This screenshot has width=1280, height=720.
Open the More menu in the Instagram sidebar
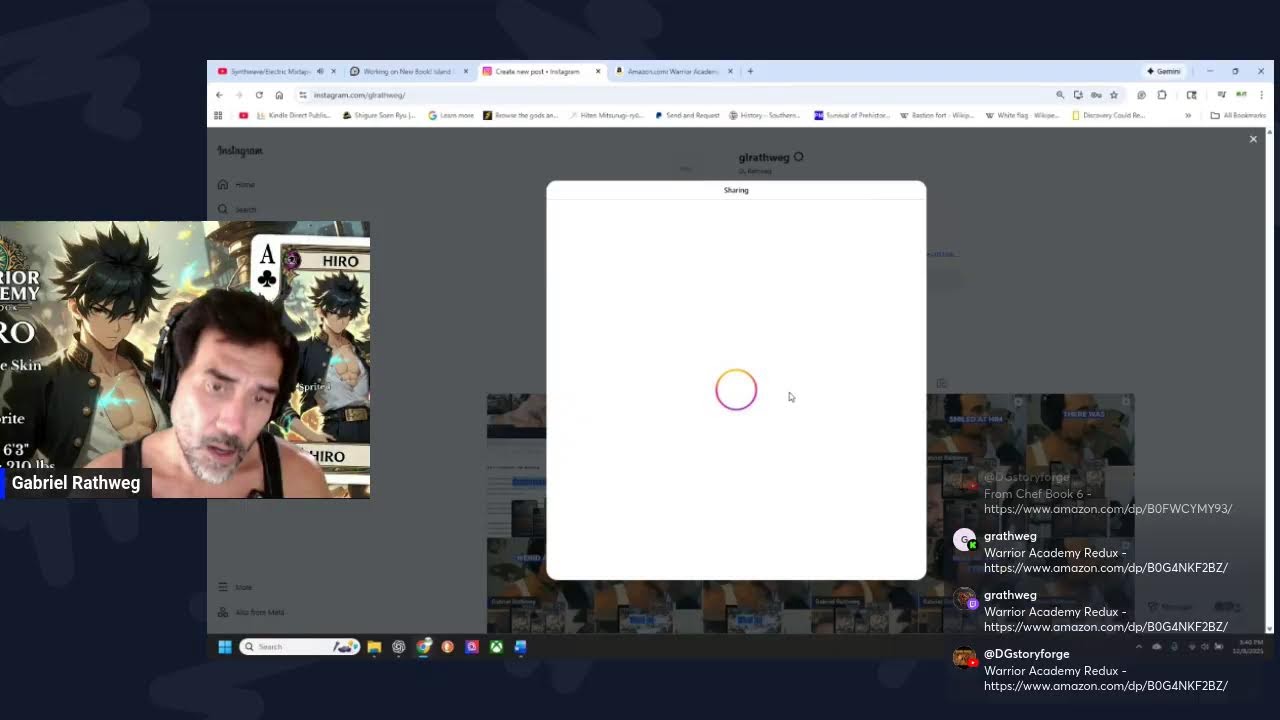[235, 587]
